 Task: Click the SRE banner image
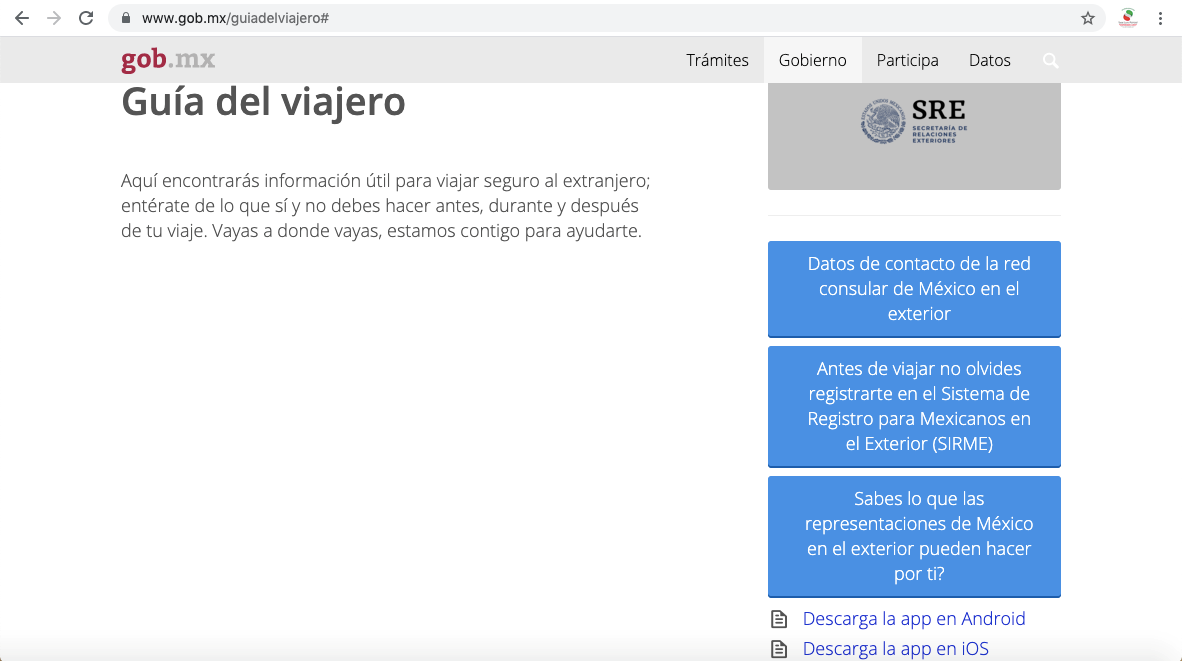pos(913,135)
